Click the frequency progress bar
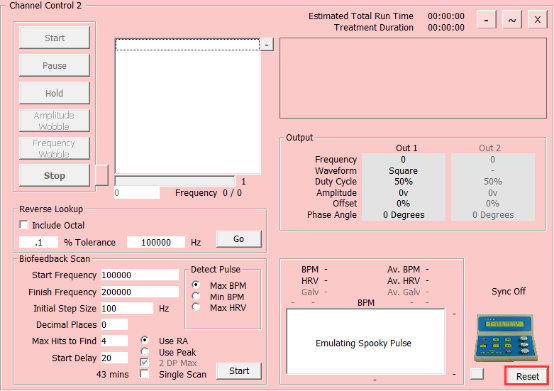Viewport: 554px width, 391px height. (175, 181)
